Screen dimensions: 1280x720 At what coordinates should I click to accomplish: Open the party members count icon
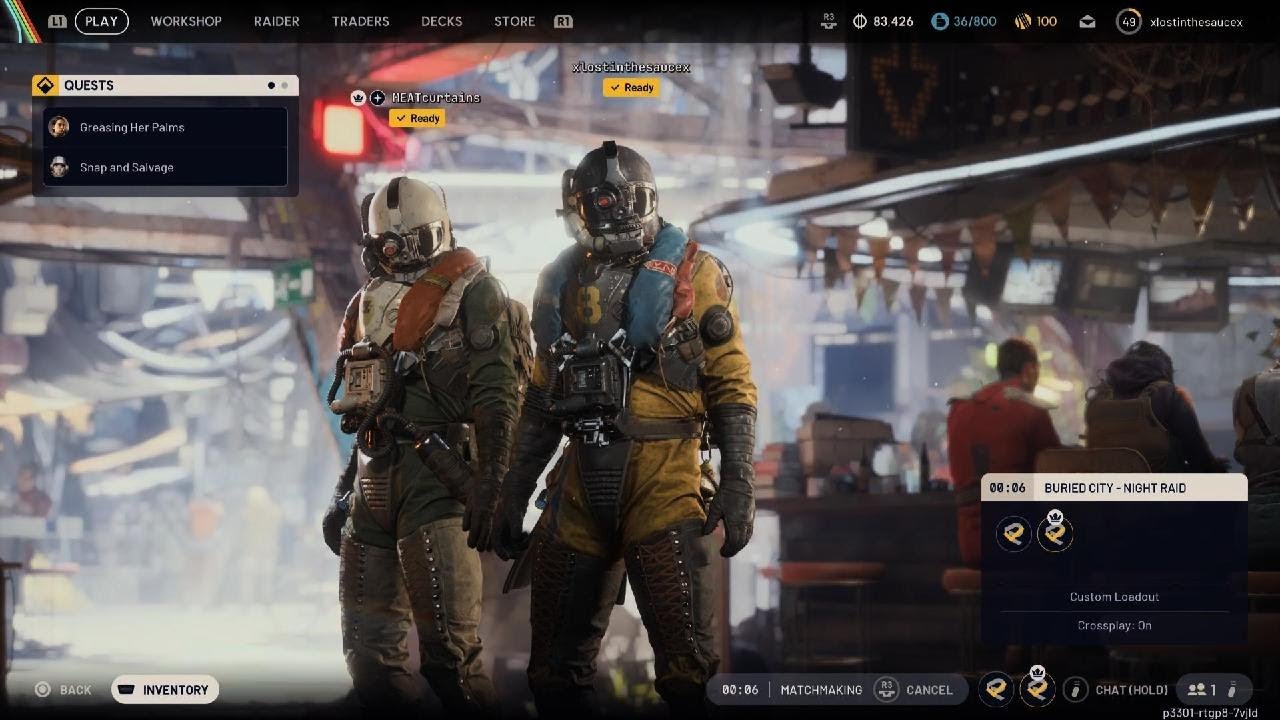coord(1201,689)
